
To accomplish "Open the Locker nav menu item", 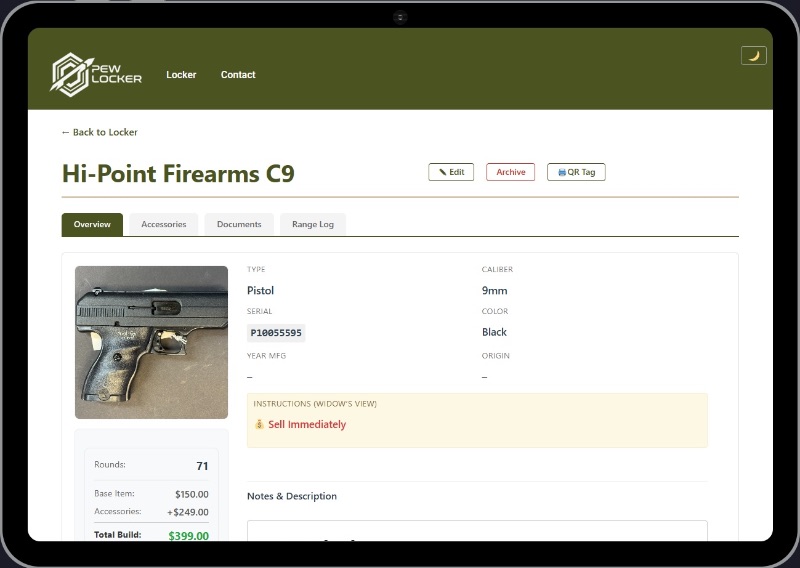I will (x=181, y=75).
